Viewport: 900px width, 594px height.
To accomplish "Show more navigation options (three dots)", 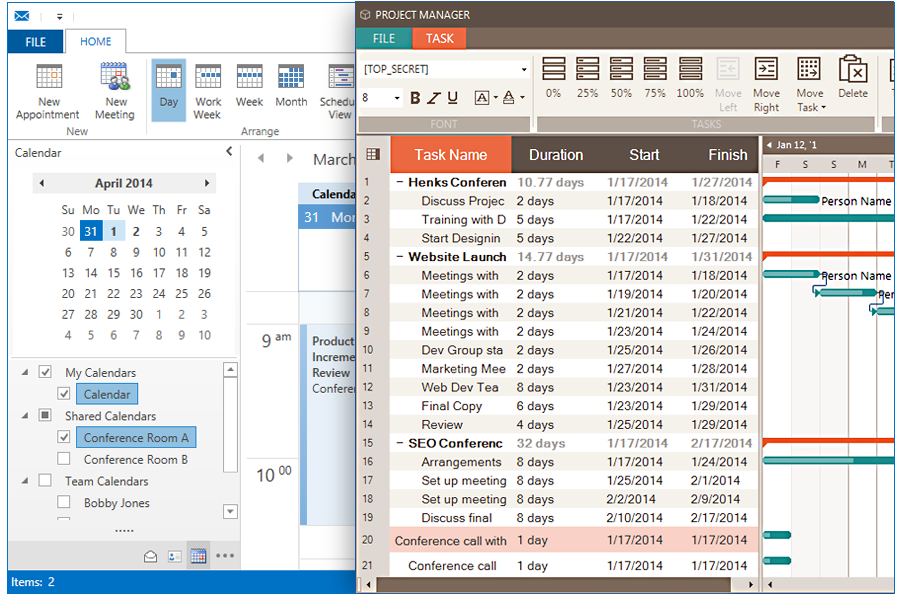I will coord(225,556).
